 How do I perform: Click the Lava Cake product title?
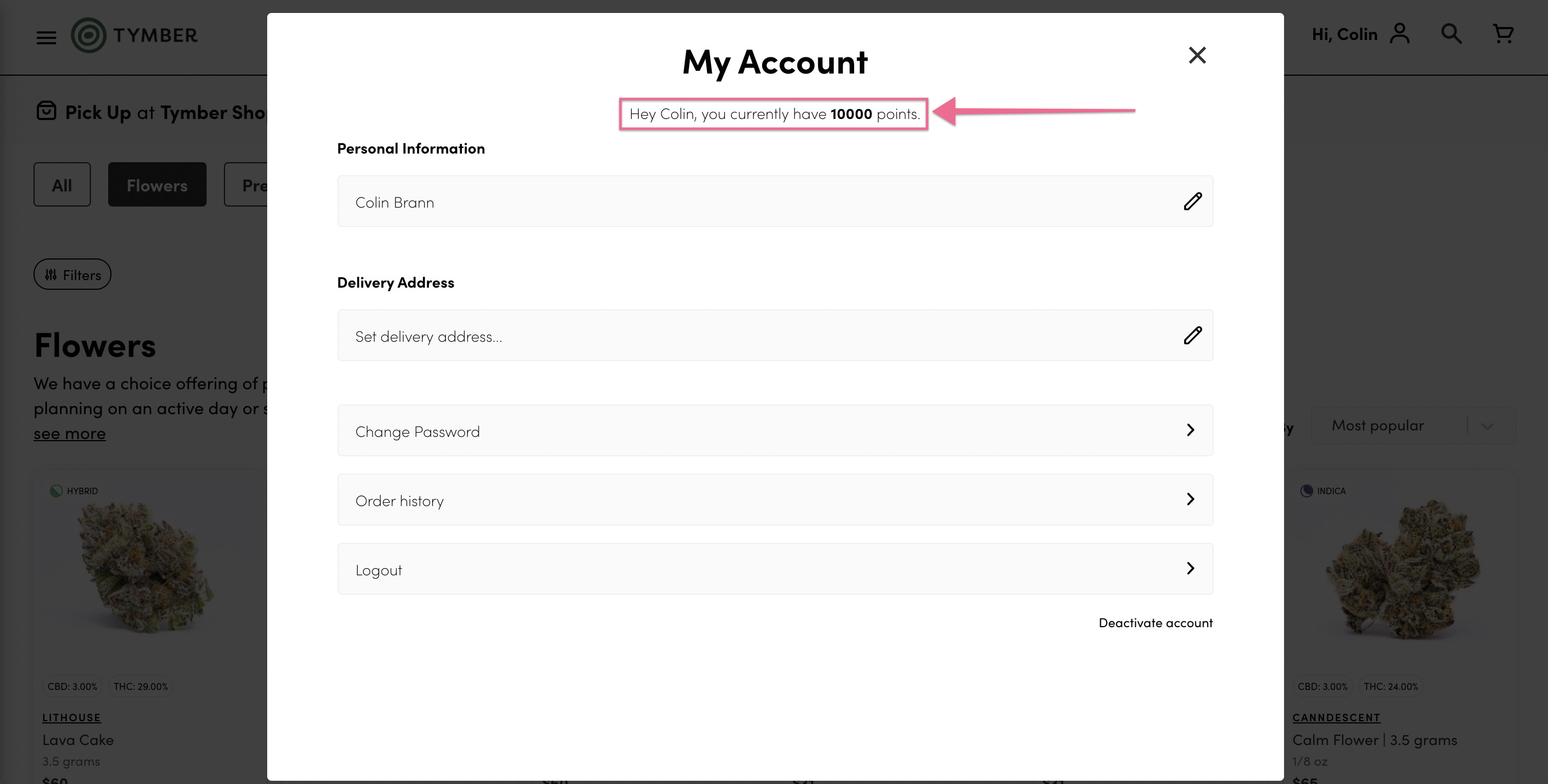tap(78, 740)
